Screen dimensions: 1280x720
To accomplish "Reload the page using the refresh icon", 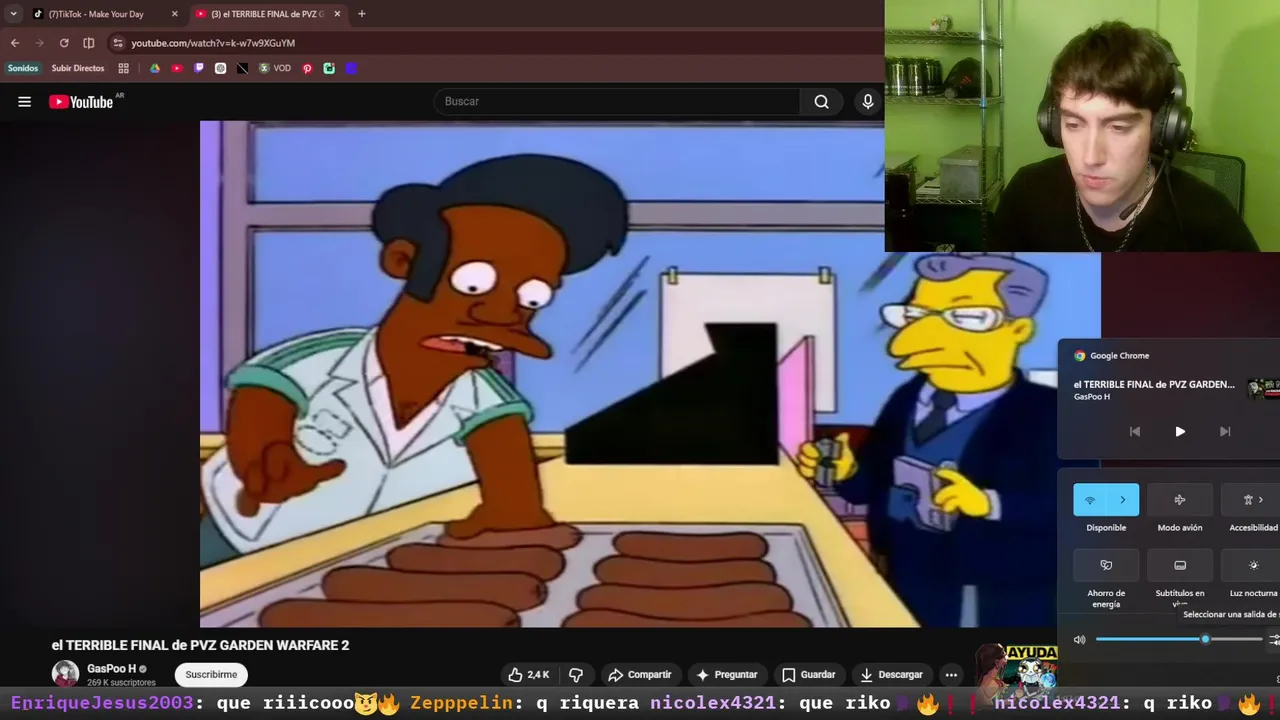I will [64, 43].
